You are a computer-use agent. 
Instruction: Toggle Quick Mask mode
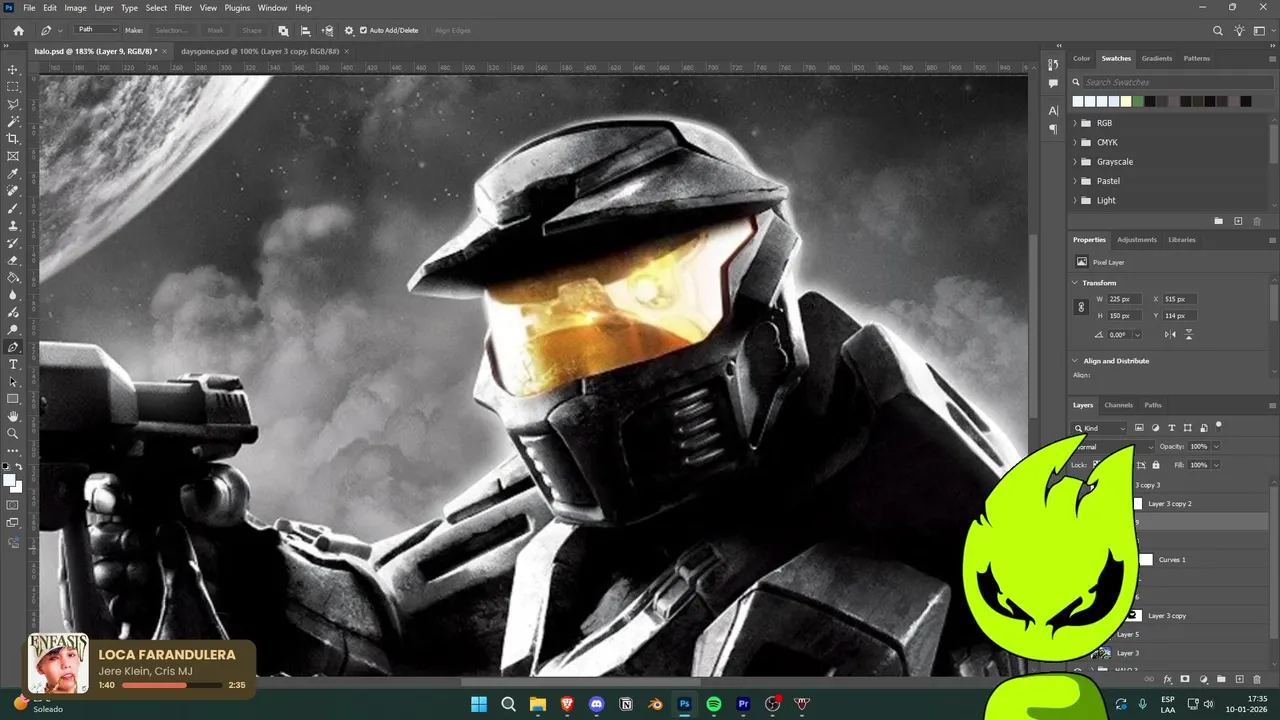[13, 505]
